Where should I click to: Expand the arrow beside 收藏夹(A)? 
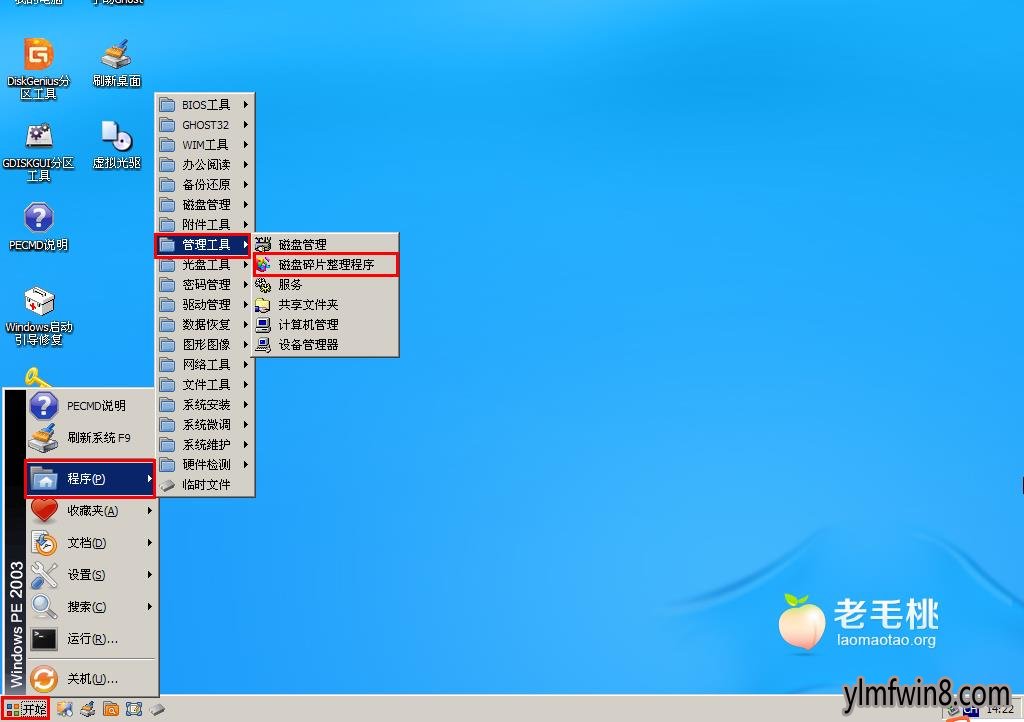click(x=150, y=510)
